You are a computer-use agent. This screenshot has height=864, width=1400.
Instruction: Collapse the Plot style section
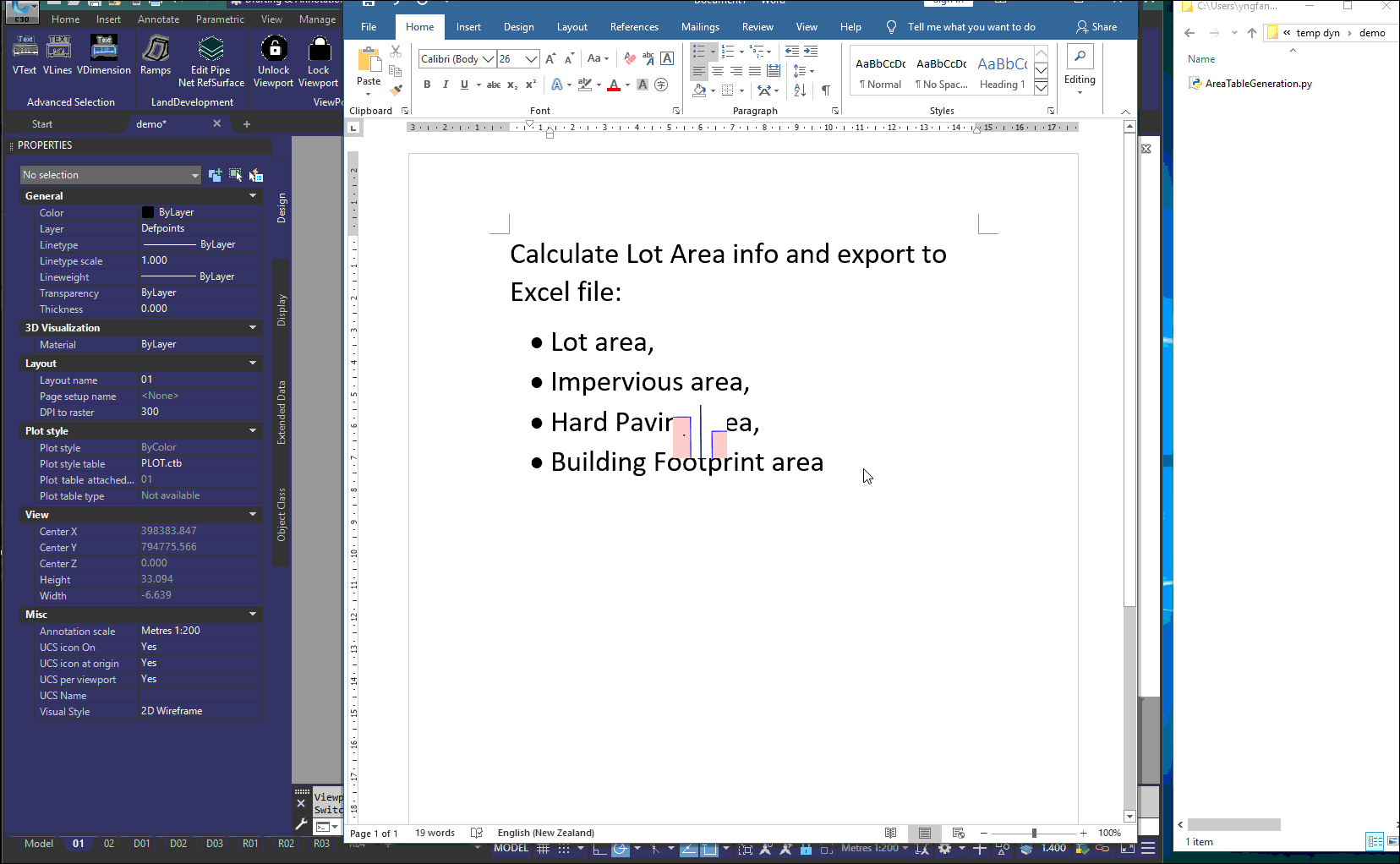(x=252, y=431)
